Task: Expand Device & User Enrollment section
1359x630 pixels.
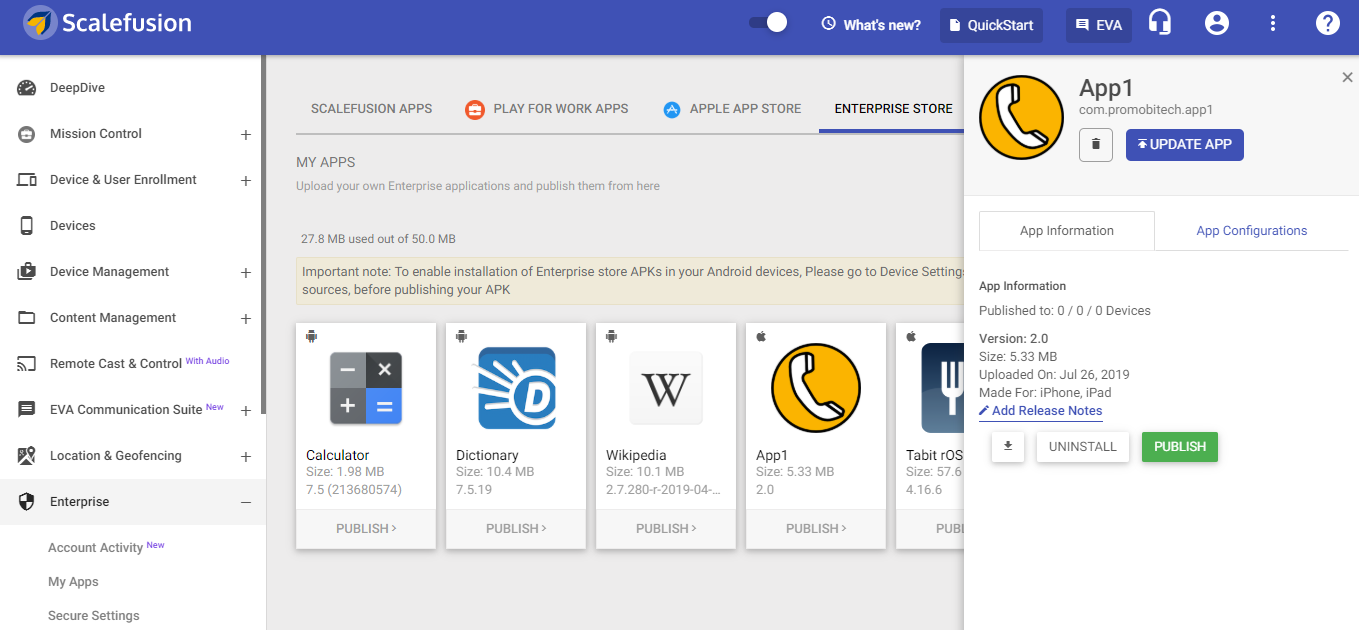Action: coord(246,181)
